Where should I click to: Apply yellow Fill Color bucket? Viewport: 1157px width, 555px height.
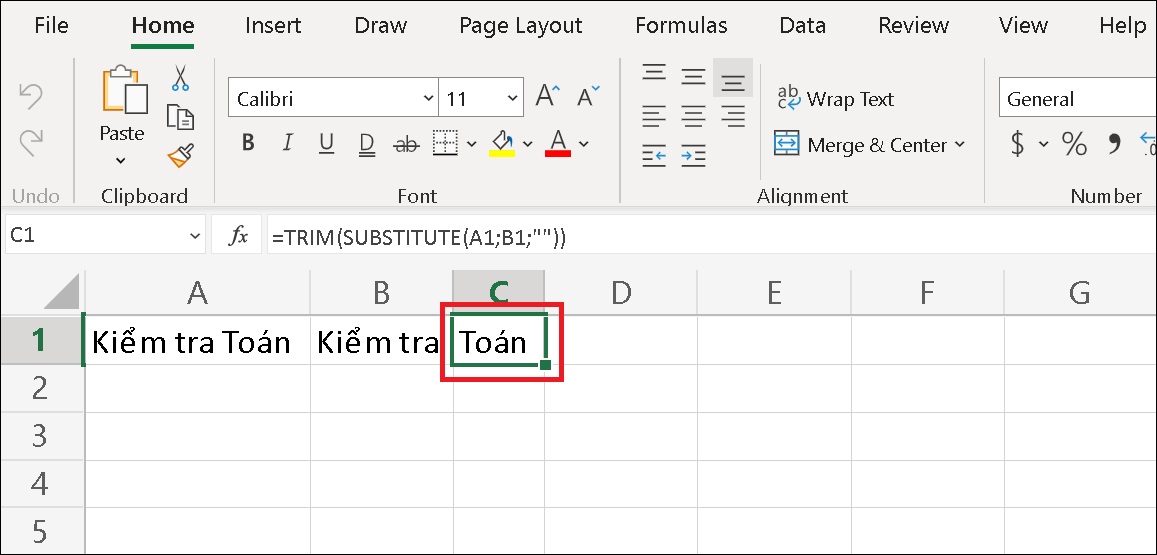tap(502, 143)
